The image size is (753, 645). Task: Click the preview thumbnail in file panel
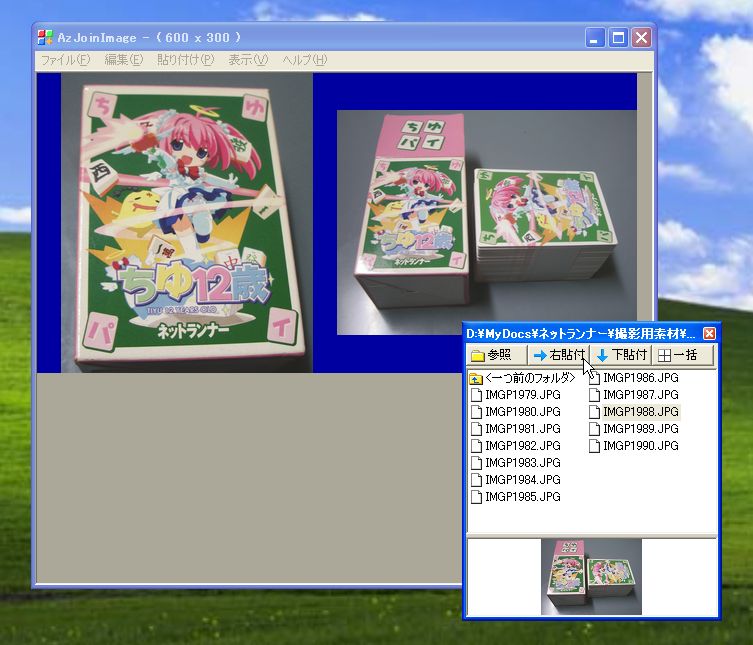tap(591, 576)
